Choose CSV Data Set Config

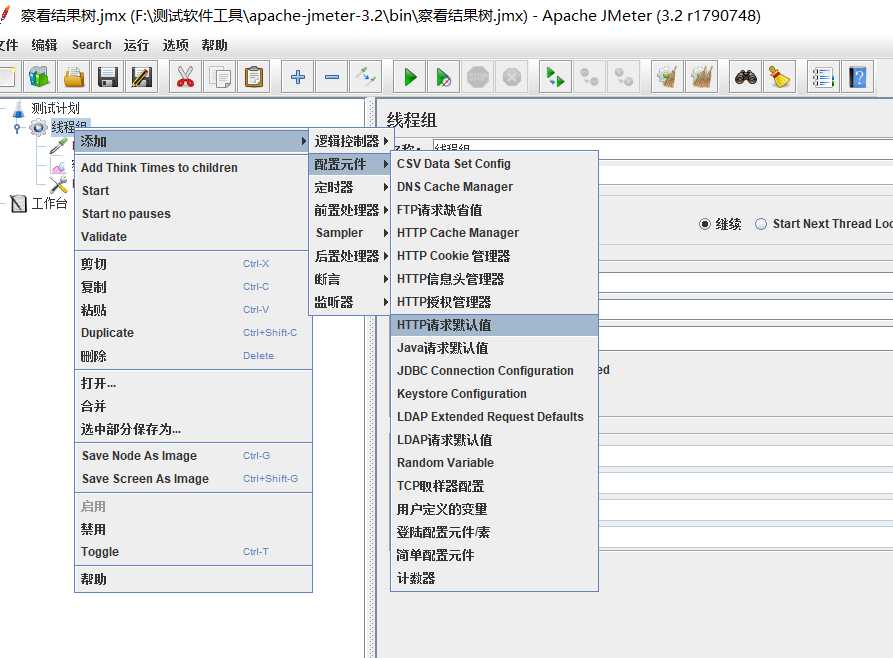click(494, 164)
